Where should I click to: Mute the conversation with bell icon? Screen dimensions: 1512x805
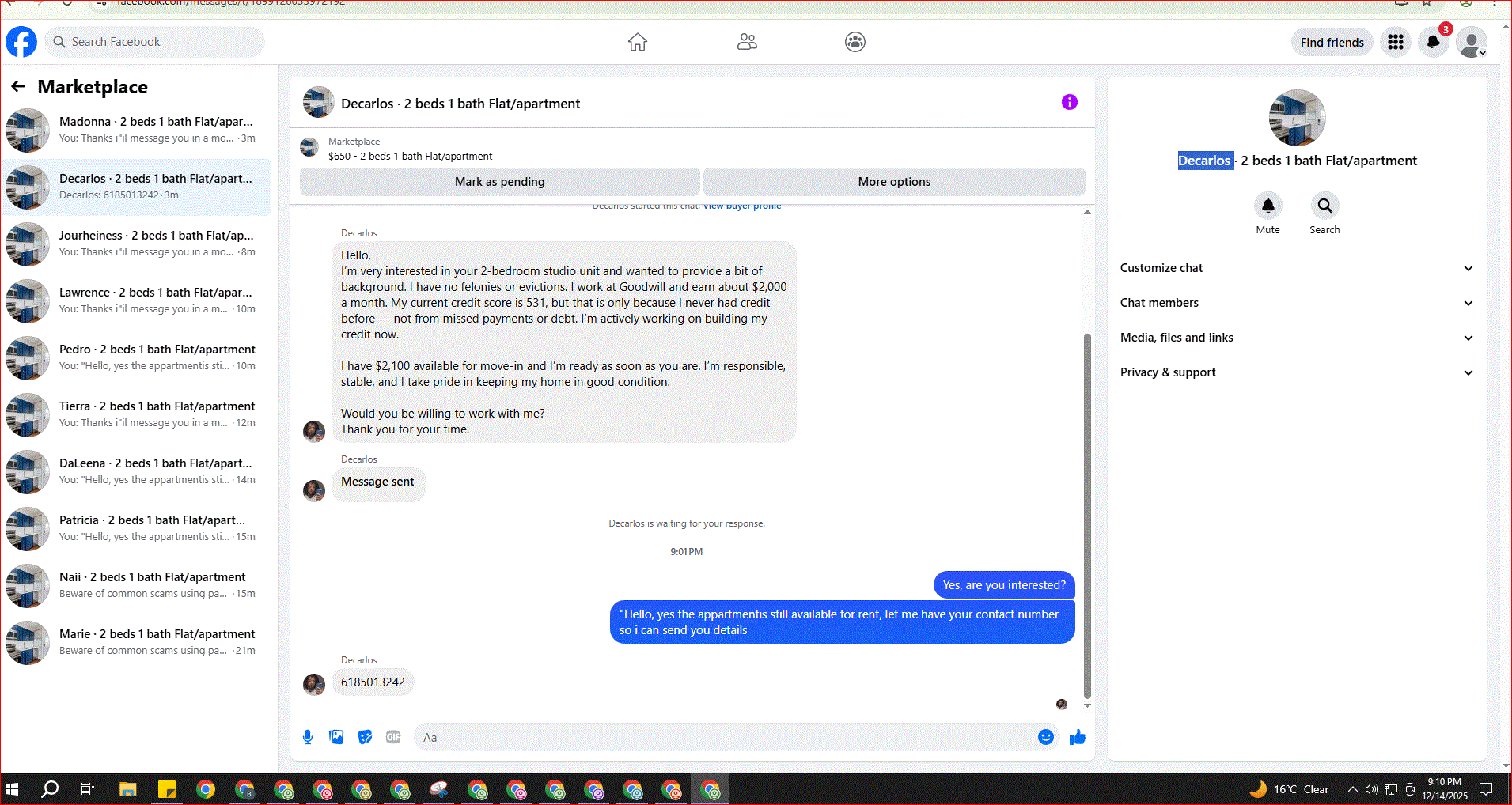point(1268,206)
